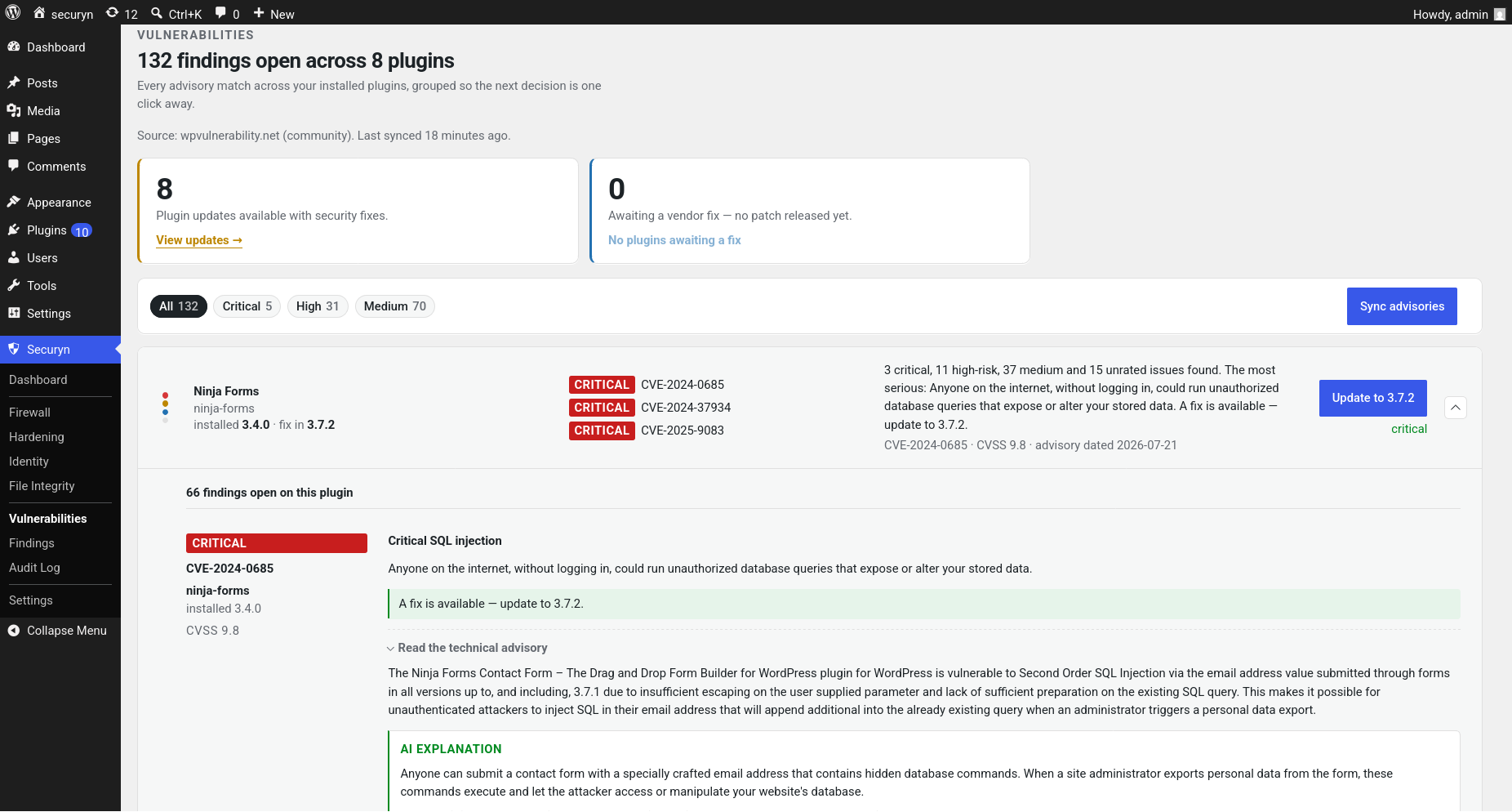This screenshot has width=1512, height=812.
Task: Click the green fix available notice
Action: (924, 604)
